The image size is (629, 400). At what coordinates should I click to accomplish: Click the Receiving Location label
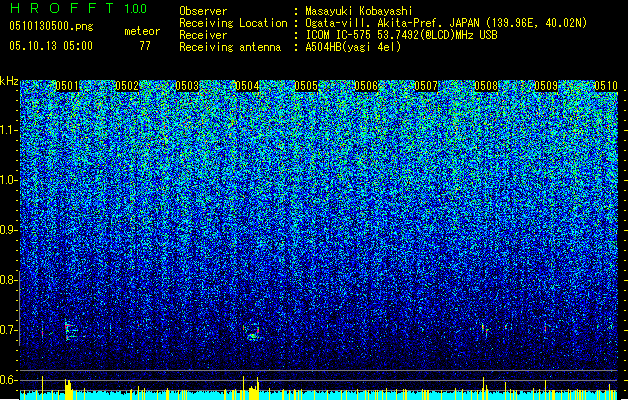[x=233, y=23]
